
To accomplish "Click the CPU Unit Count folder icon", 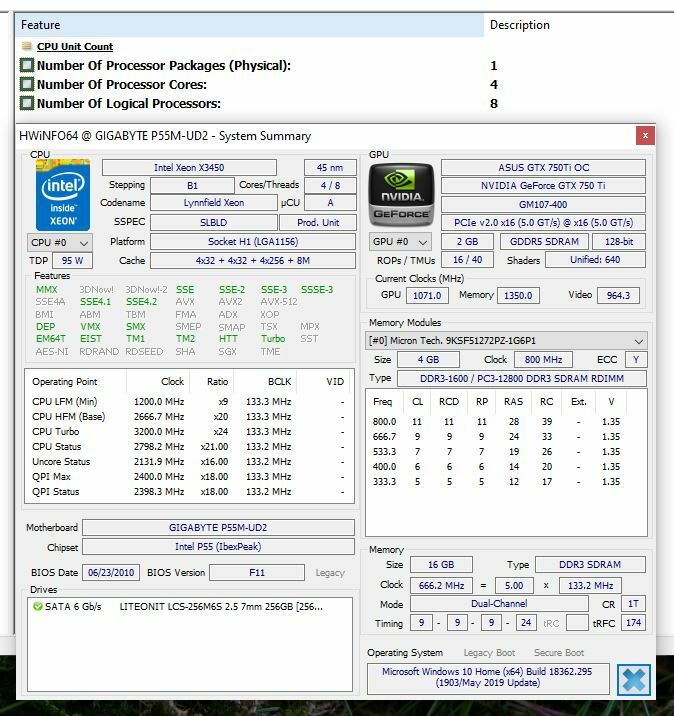I will (27, 46).
